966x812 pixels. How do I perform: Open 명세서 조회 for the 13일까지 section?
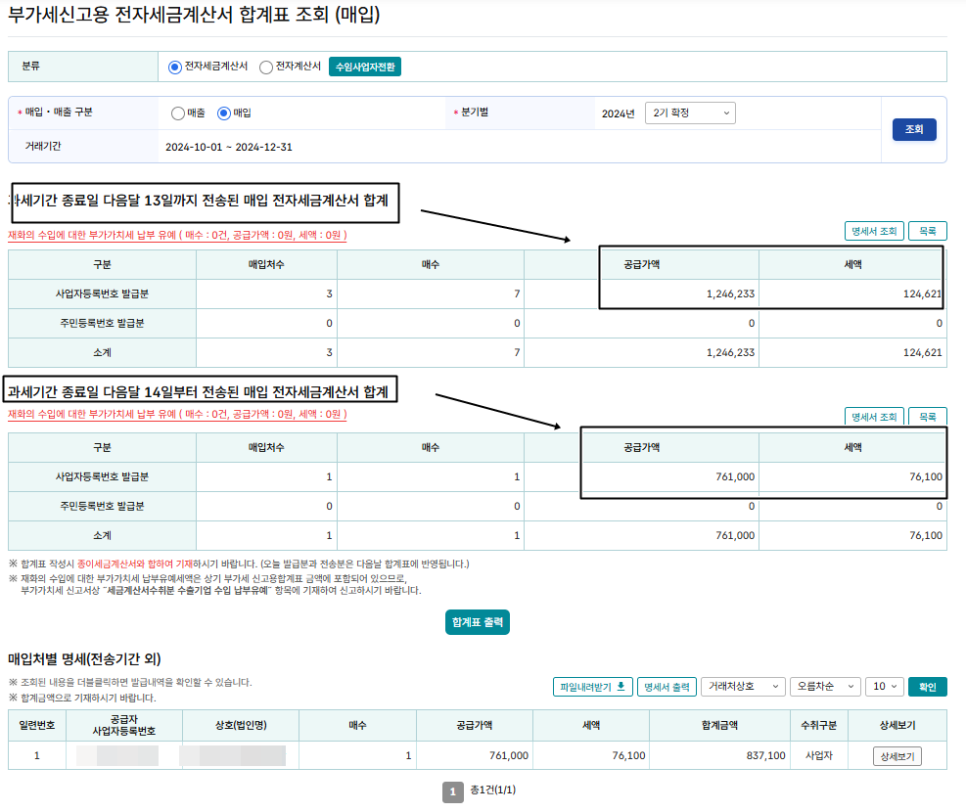coord(874,231)
